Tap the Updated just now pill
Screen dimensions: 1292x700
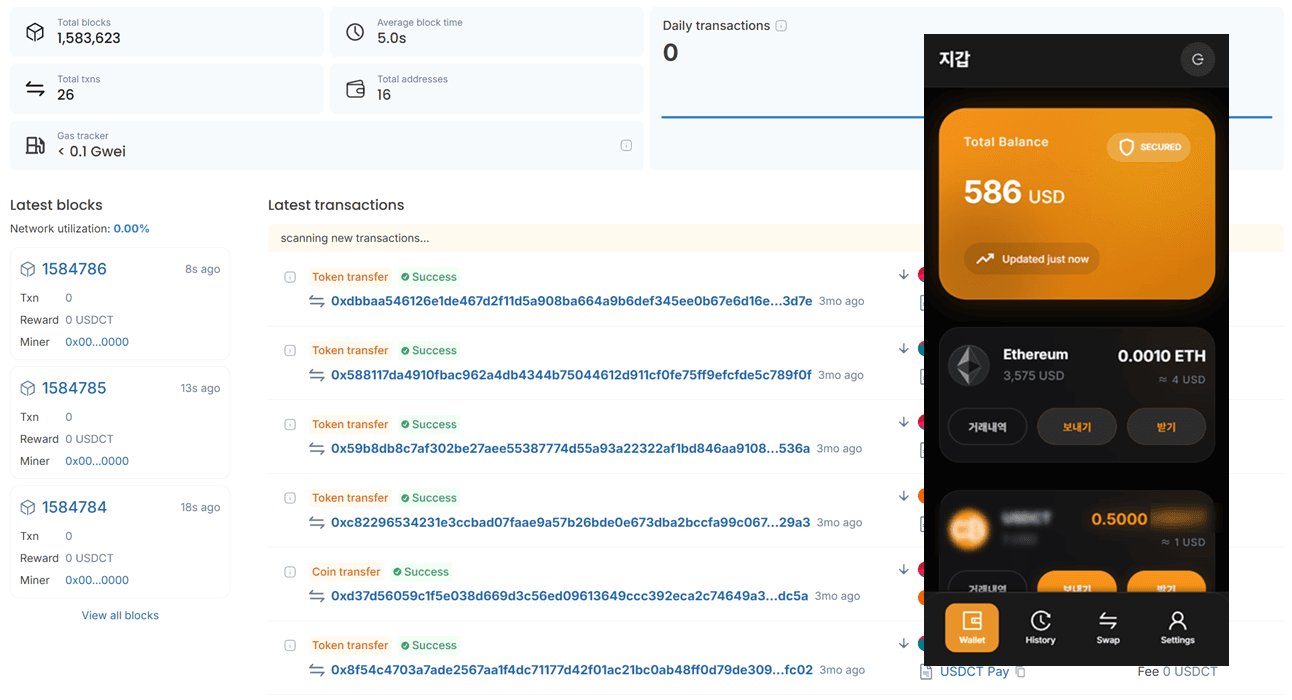pos(1032,259)
